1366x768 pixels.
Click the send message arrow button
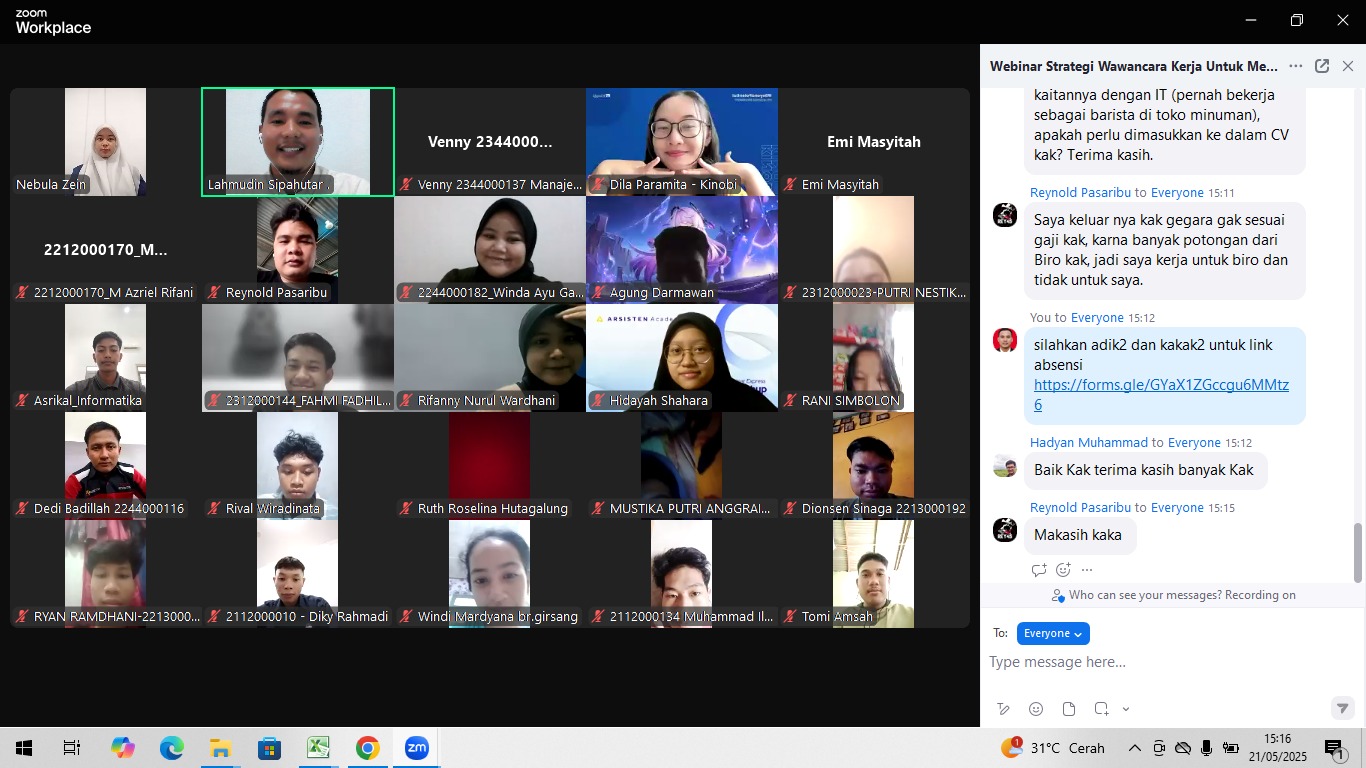pyautogui.click(x=1343, y=708)
